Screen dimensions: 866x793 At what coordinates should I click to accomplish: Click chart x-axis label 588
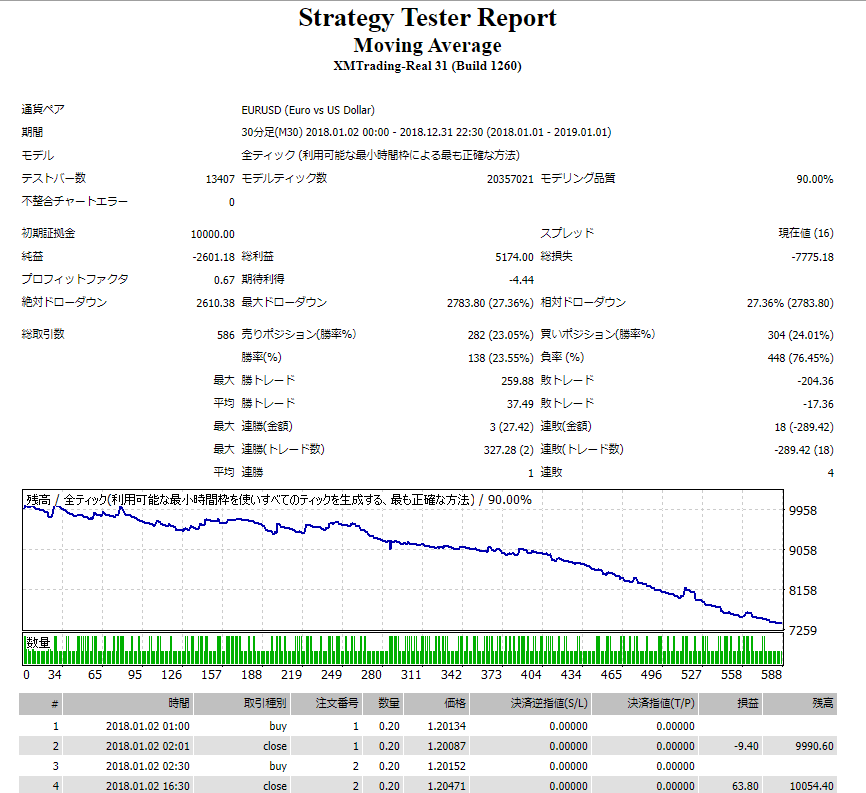[x=772, y=674]
